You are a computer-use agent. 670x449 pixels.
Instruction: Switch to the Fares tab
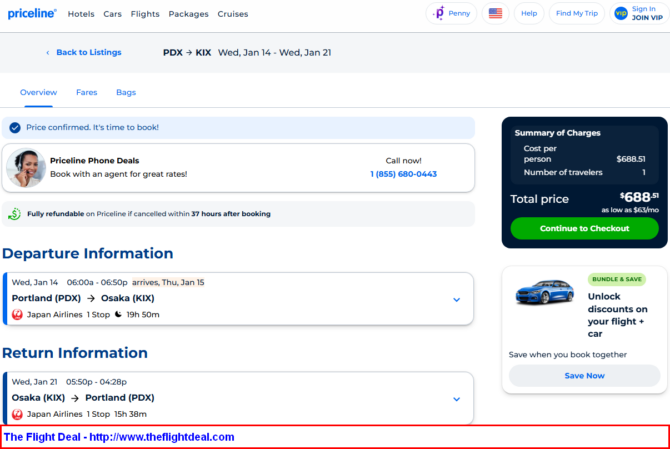[87, 93]
